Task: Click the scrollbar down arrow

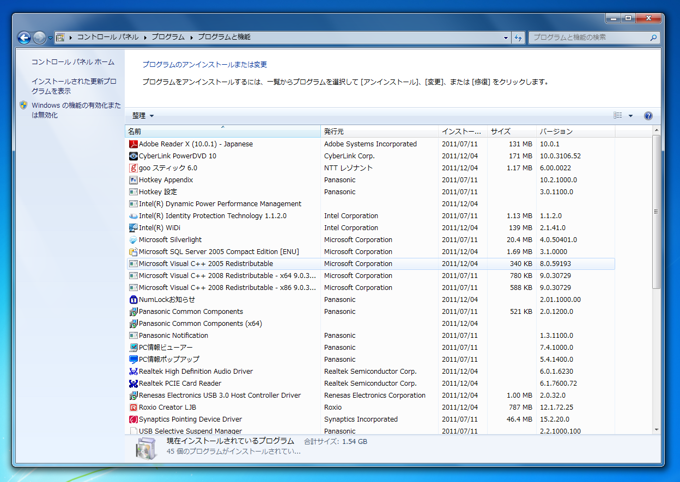Action: click(656, 430)
